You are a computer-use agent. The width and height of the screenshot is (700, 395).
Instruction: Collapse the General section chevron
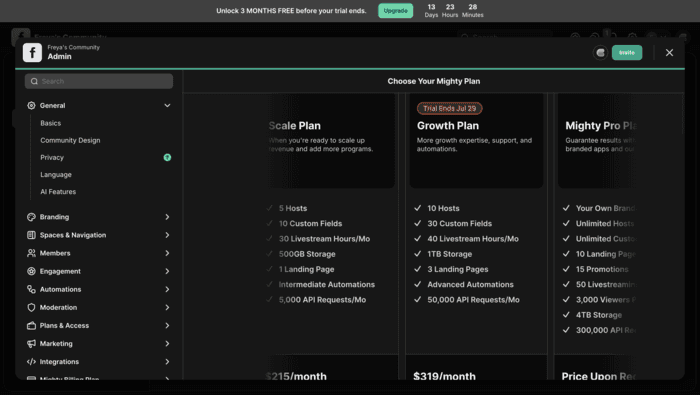click(x=167, y=105)
